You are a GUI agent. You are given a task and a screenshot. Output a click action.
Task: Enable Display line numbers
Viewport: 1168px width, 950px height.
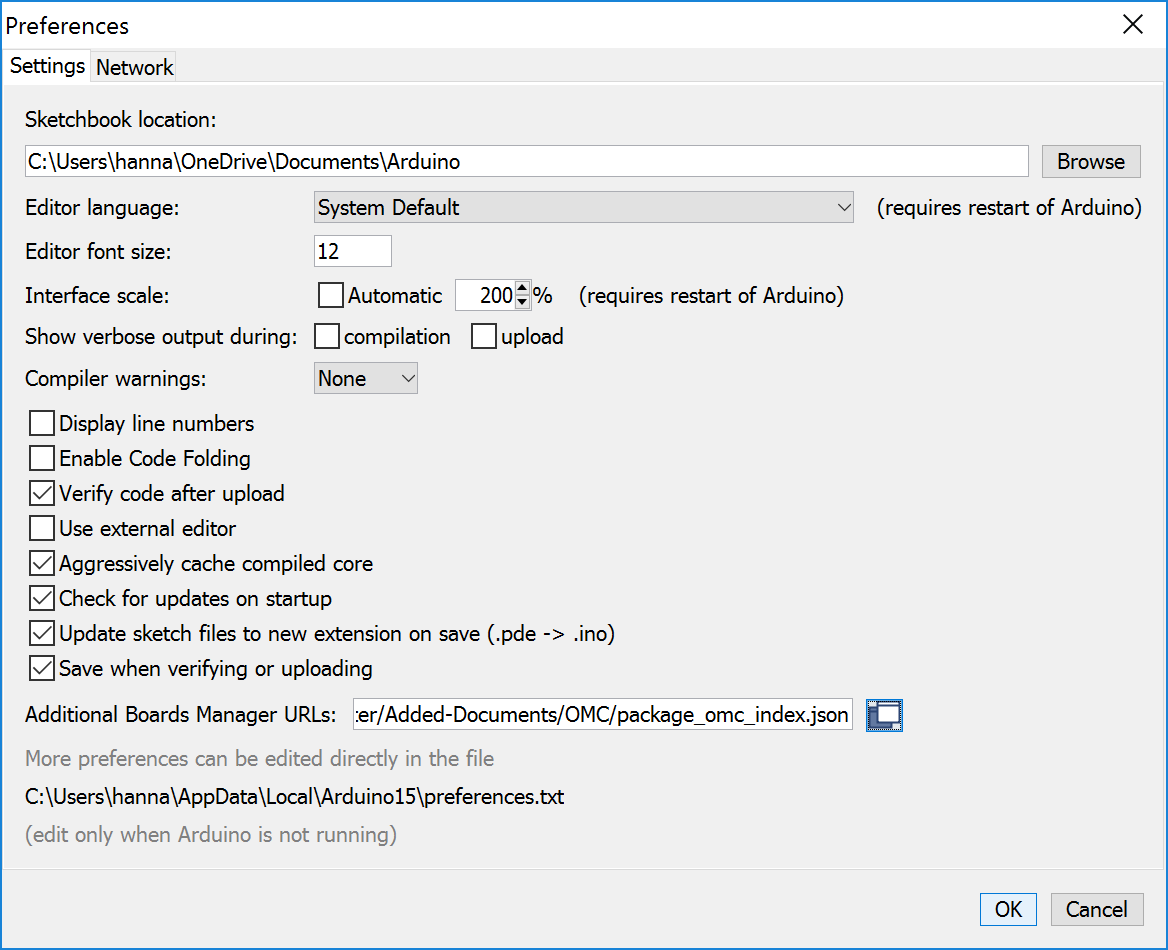[41, 423]
